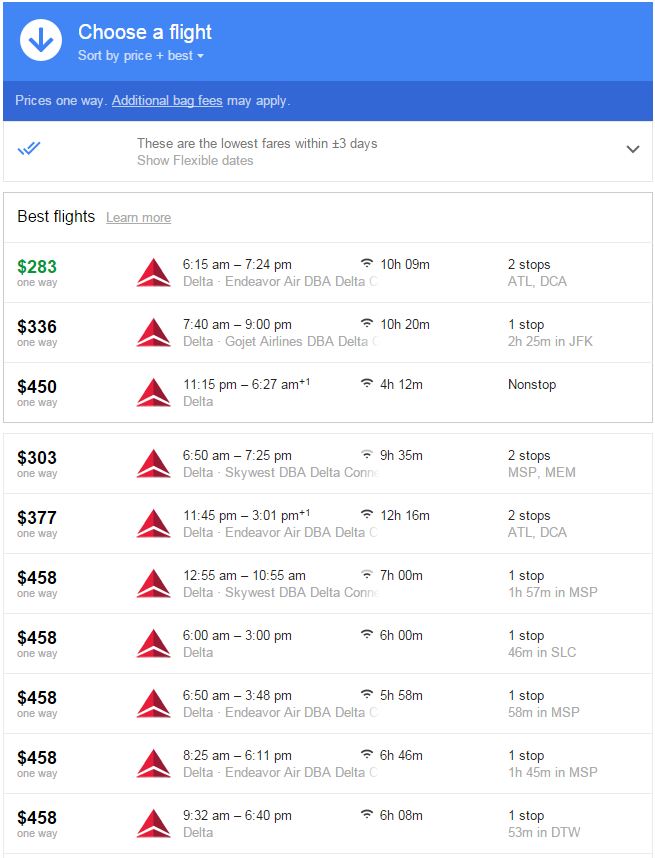Click Delta logo on the $377 flight
This screenshot has height=858, width=655.
click(x=153, y=523)
